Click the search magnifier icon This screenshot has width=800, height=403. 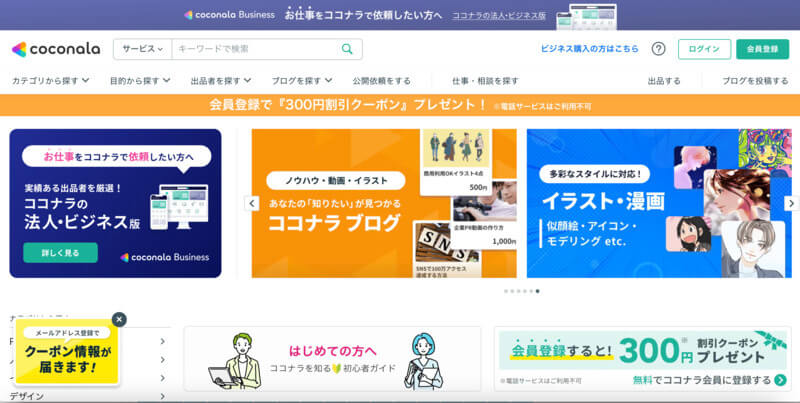pyautogui.click(x=347, y=49)
